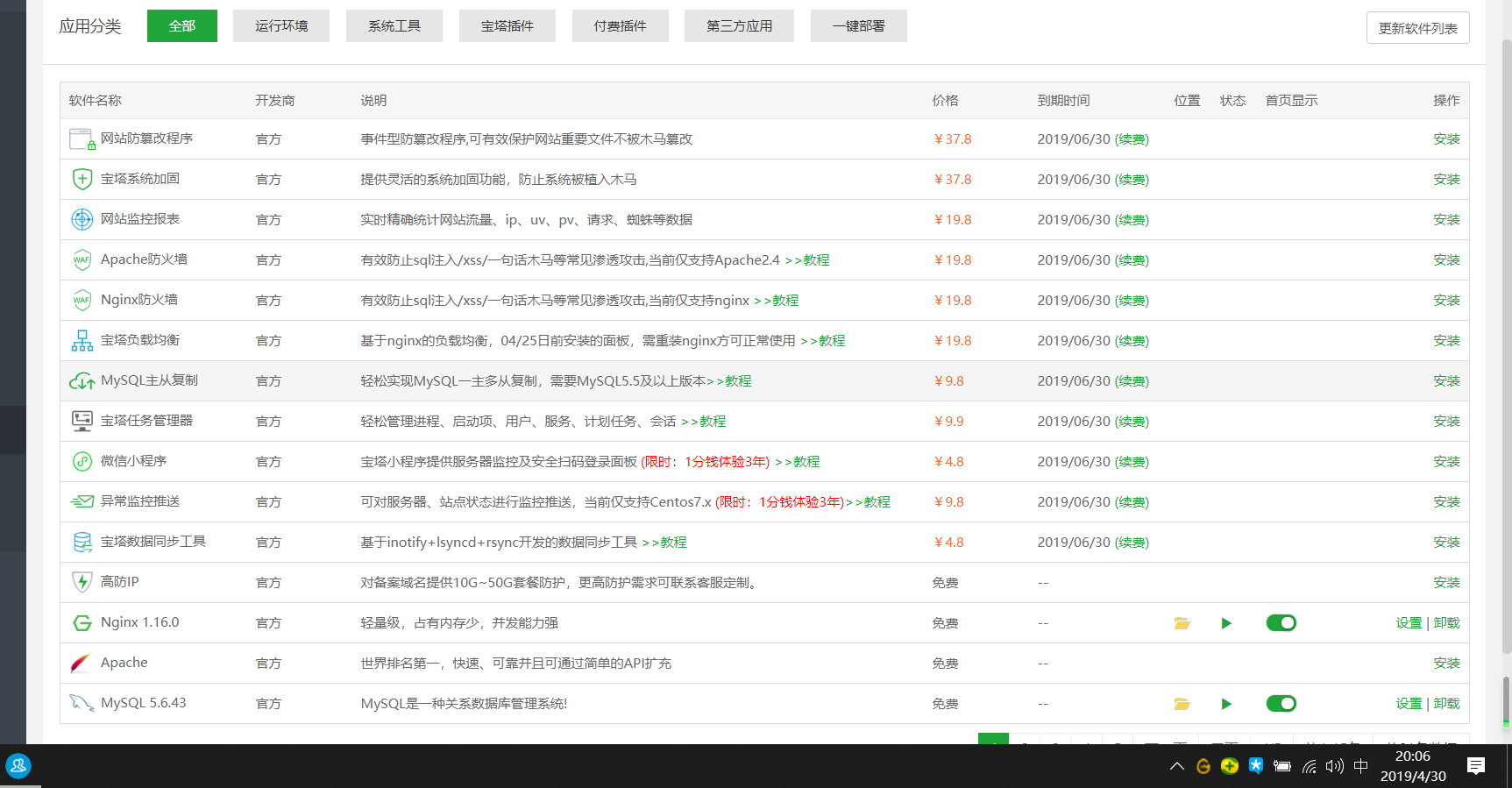Click the green G tray icon
This screenshot has height=788, width=1512.
(x=1203, y=766)
